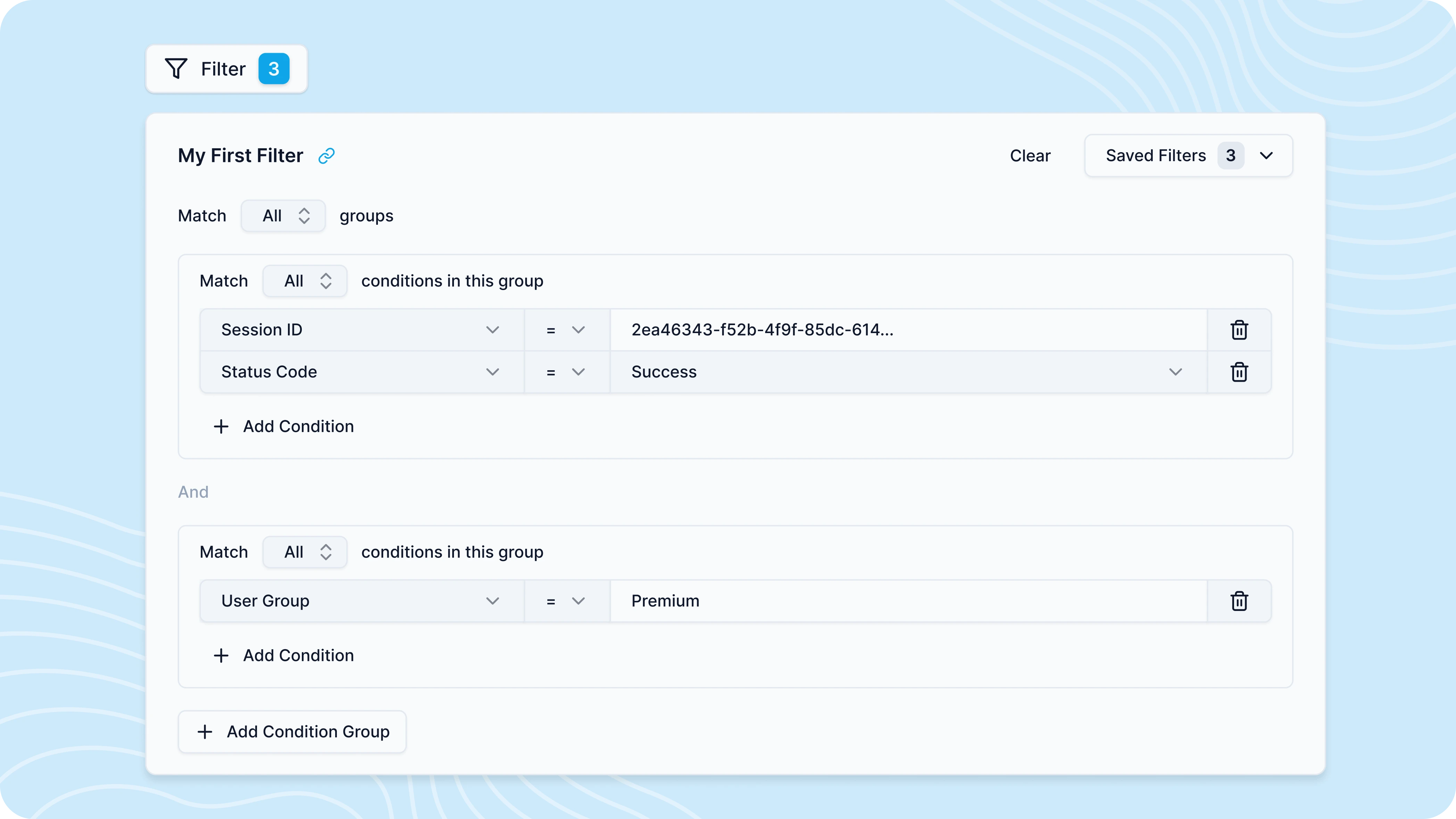The image size is (1456, 819).
Task: Click the plus icon in the second Add Condition
Action: [221, 655]
